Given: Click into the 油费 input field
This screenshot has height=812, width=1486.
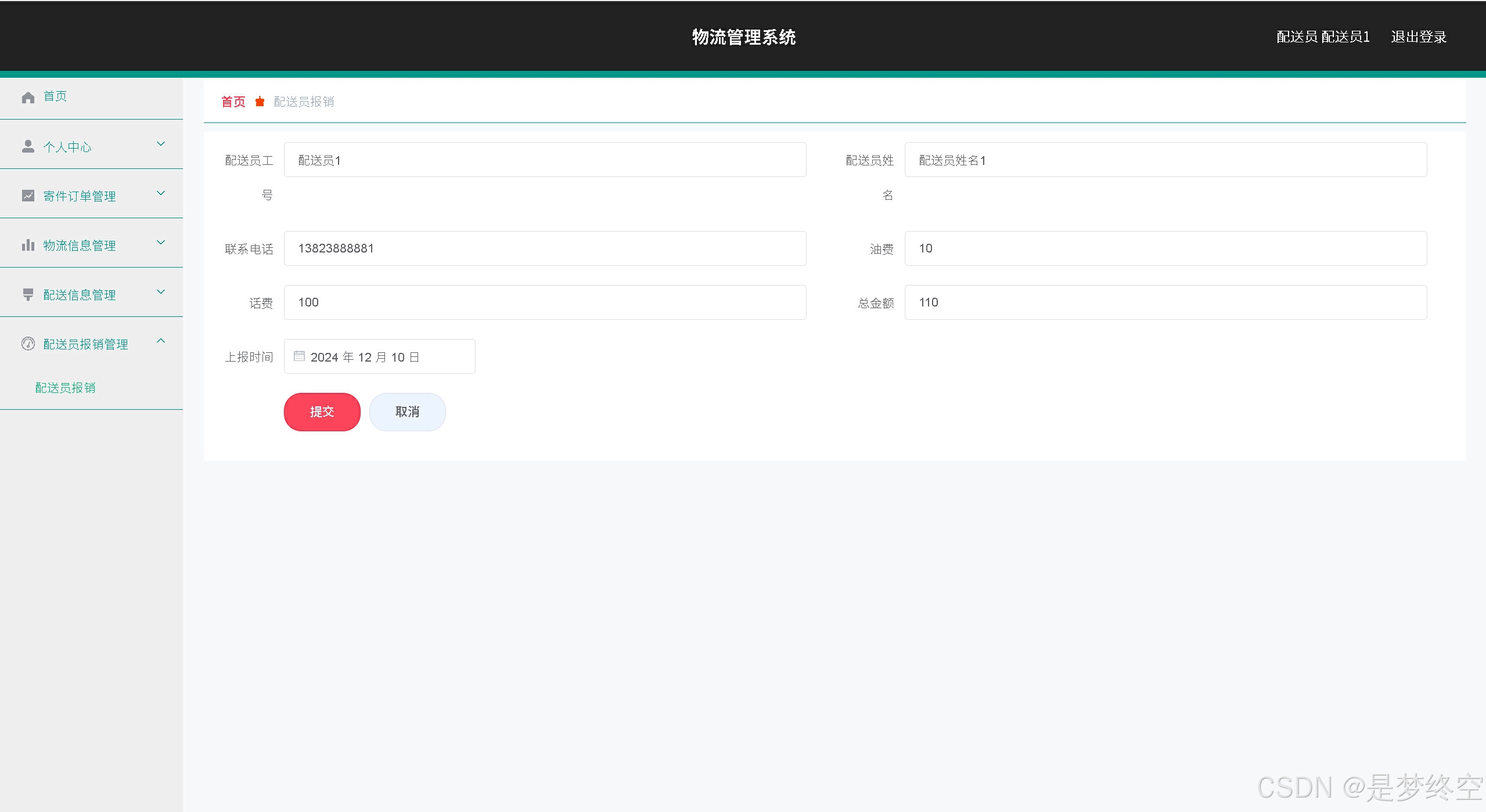Looking at the screenshot, I should [x=1165, y=248].
